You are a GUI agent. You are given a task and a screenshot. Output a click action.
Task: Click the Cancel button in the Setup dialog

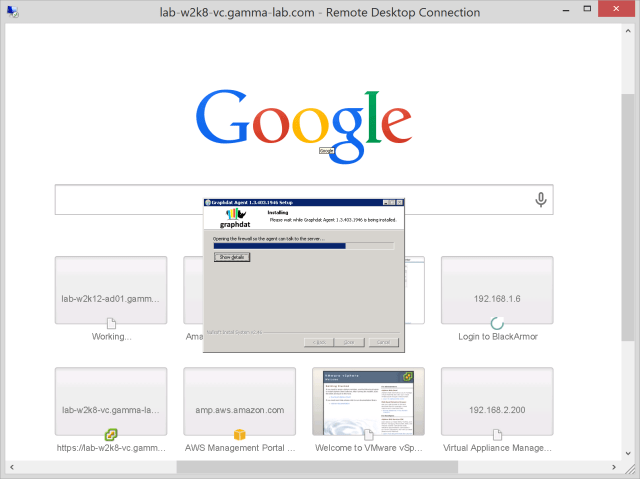[383, 342]
